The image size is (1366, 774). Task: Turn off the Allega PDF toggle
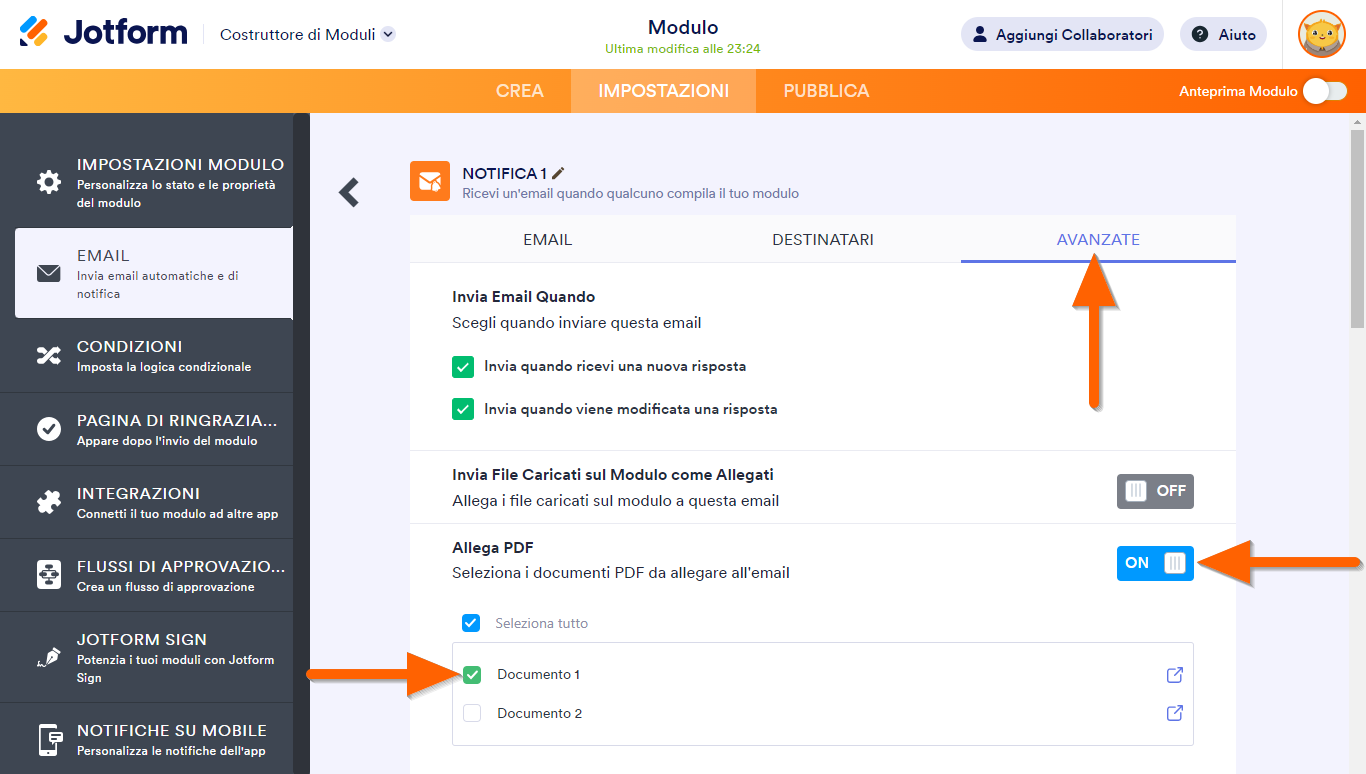click(1155, 563)
